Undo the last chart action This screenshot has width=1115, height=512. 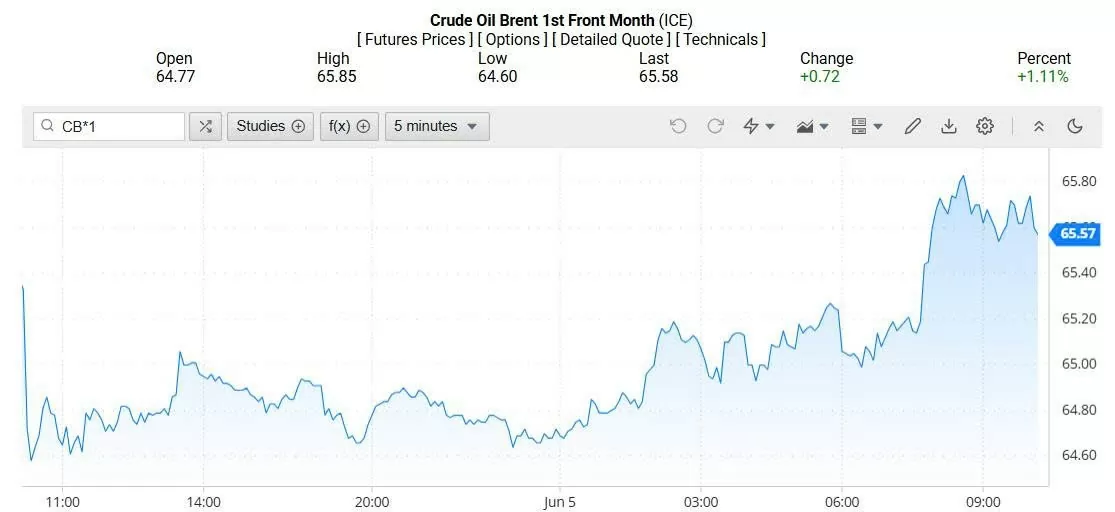[x=678, y=126]
